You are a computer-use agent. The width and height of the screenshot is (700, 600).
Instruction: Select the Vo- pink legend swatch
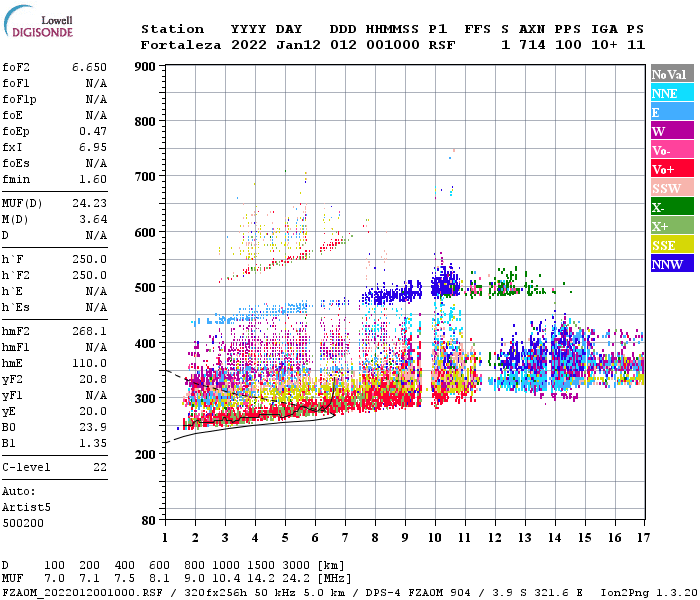point(672,150)
